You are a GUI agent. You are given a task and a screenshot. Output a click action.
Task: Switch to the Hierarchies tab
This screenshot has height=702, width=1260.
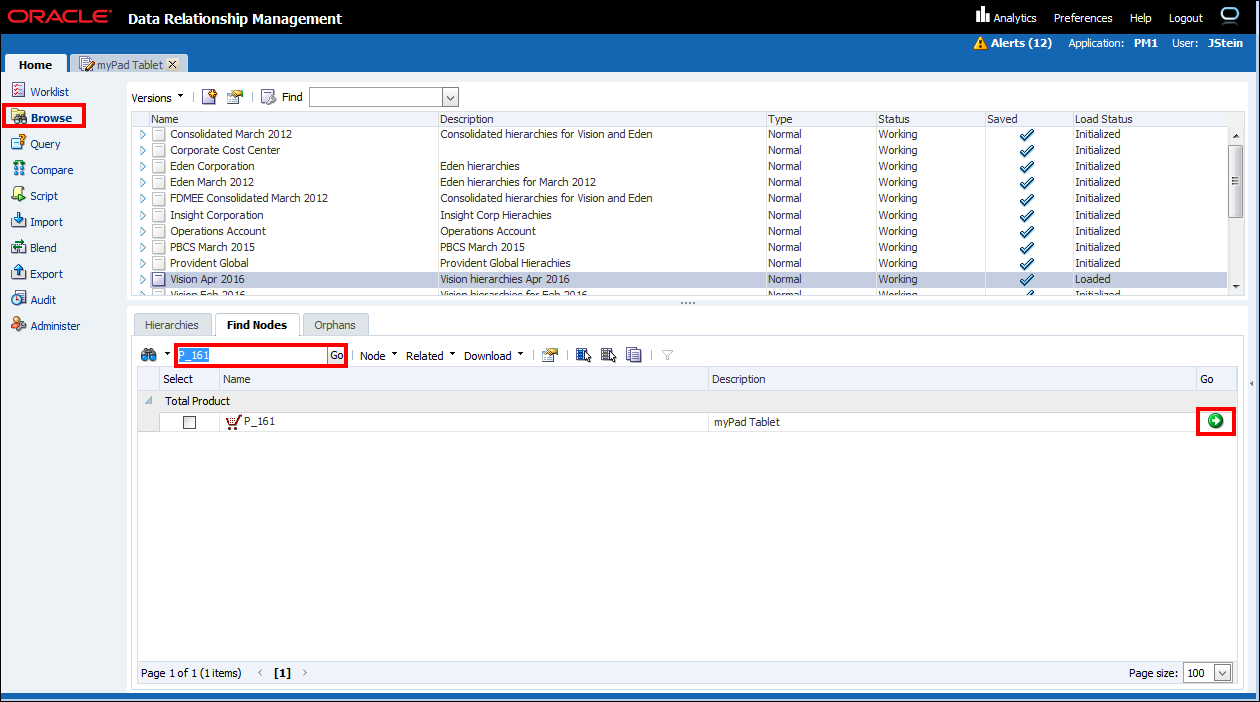171,325
